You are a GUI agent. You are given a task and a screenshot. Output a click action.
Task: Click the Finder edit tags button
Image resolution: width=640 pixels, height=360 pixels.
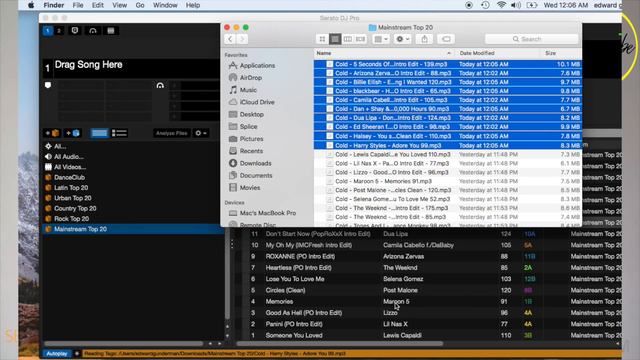point(446,39)
